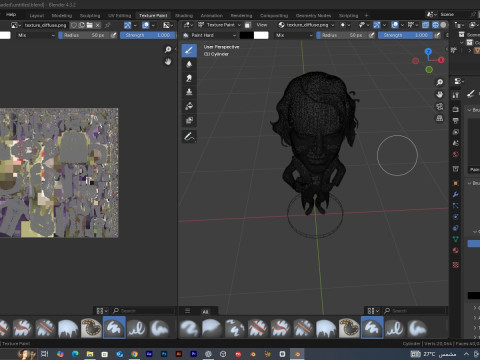Switch to the Layout workspace tab
This screenshot has width=480, height=360.
point(37,15)
